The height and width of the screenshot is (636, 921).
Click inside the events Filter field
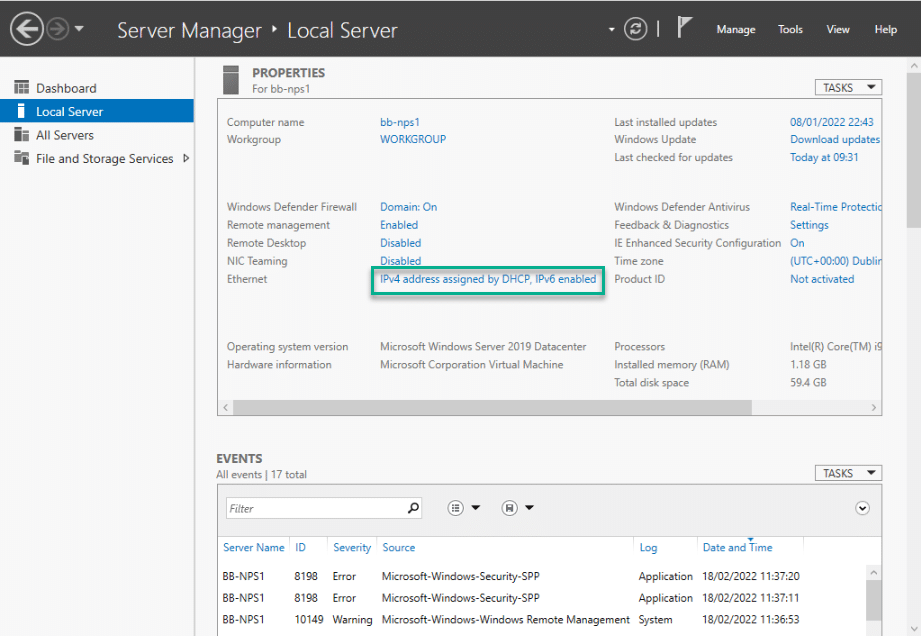tap(316, 508)
